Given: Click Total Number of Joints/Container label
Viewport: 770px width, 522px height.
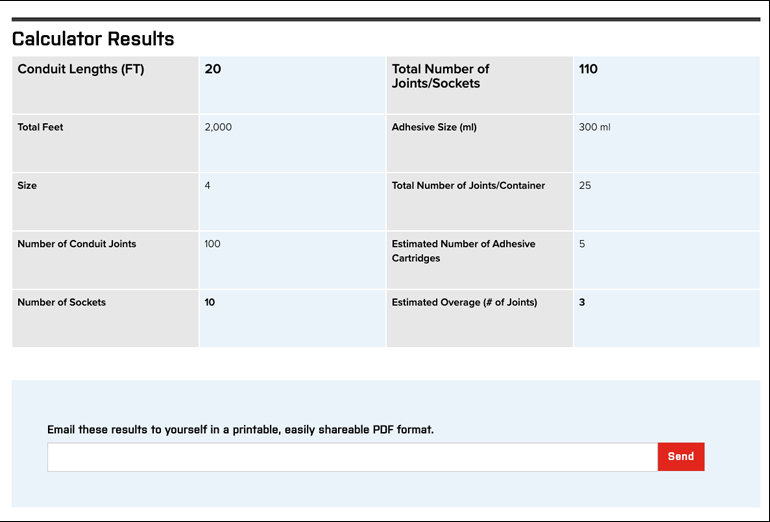Looking at the screenshot, I should click(468, 186).
